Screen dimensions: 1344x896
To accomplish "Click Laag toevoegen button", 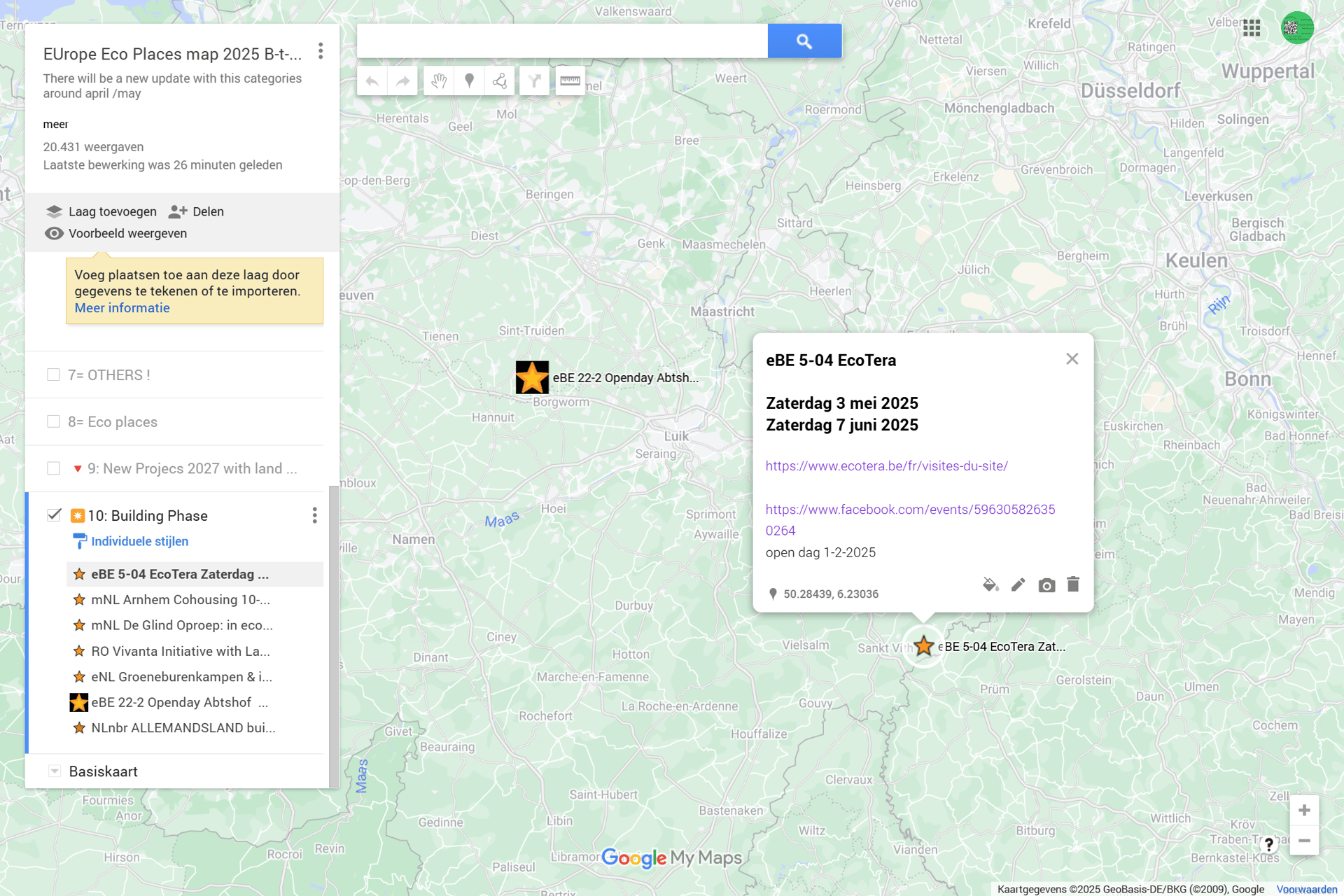I will pyautogui.click(x=102, y=211).
